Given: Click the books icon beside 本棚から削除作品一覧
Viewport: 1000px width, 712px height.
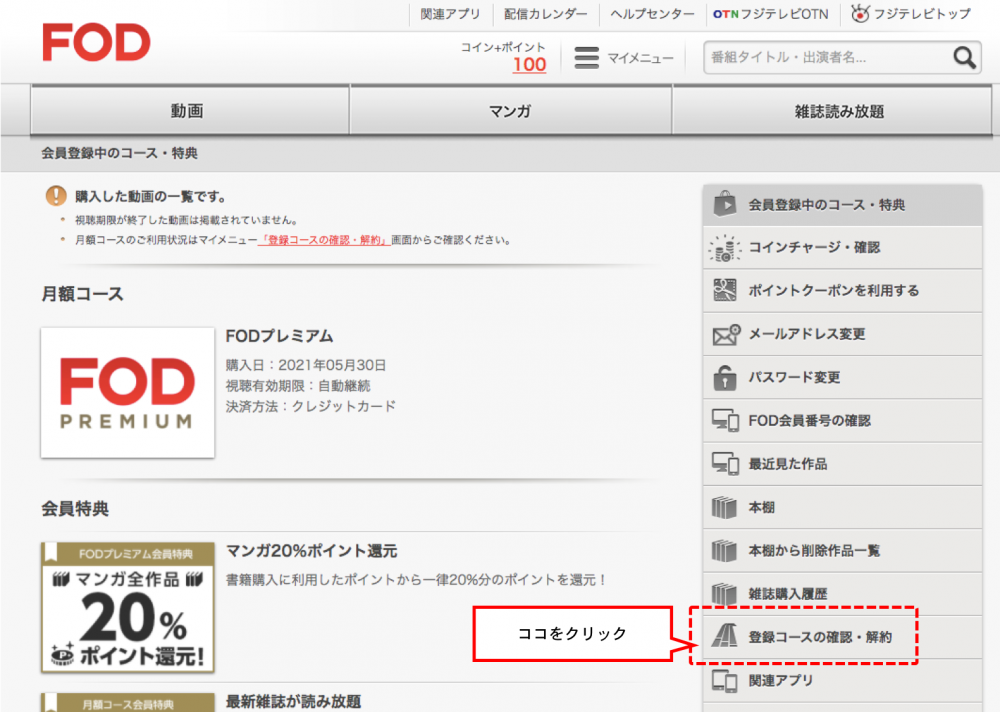Looking at the screenshot, I should coord(724,551).
